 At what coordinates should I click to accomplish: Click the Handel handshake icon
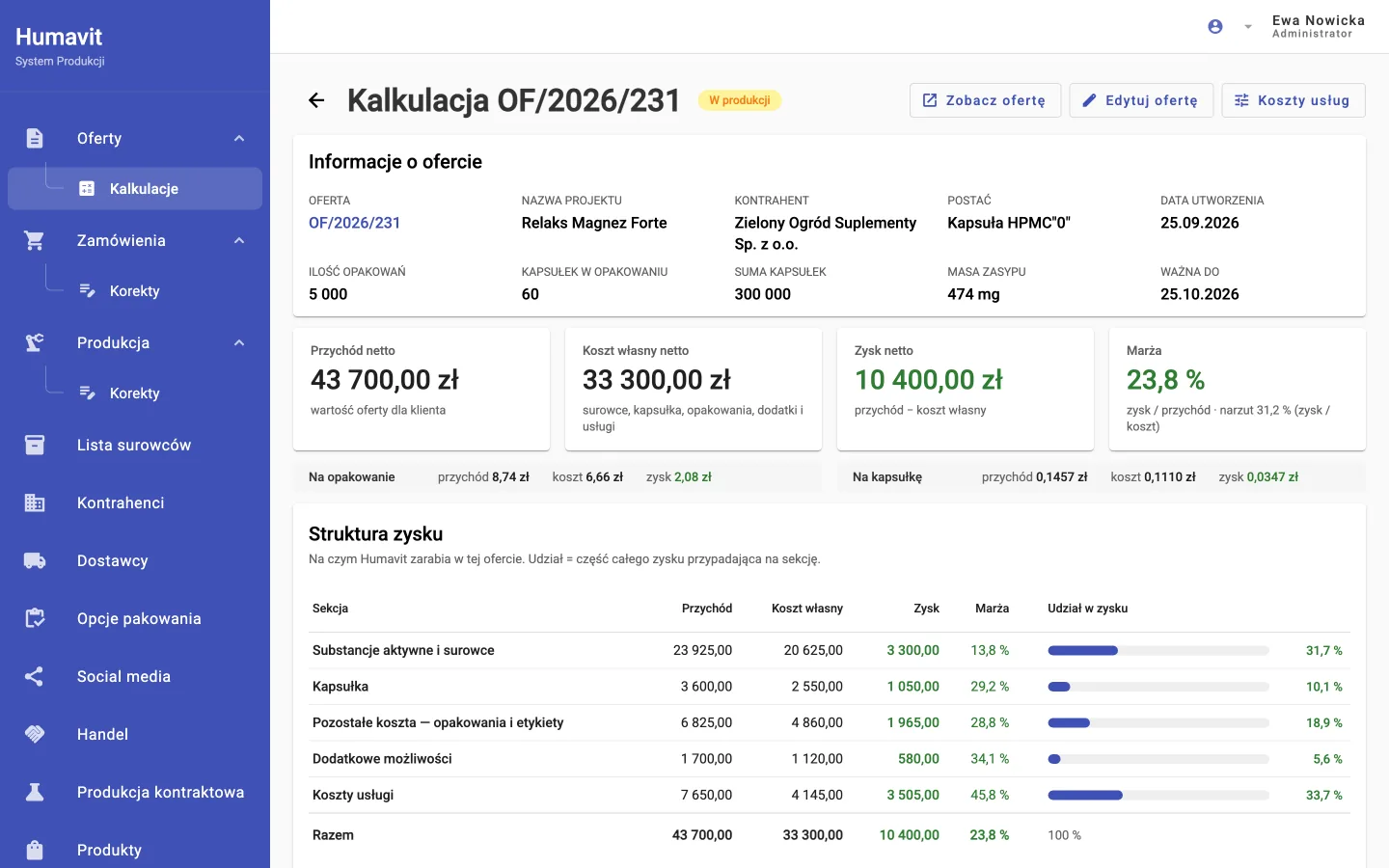coord(35,734)
